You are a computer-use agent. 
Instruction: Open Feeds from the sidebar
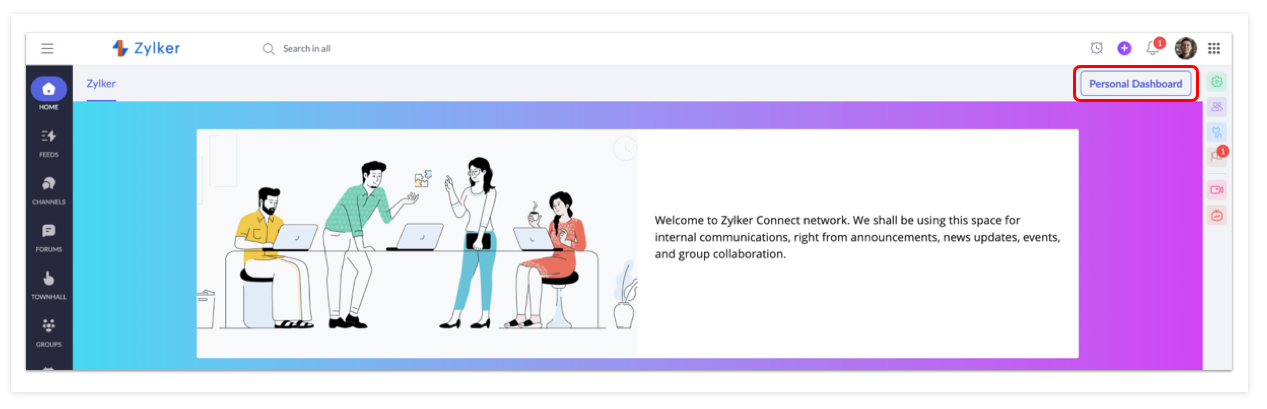(48, 142)
